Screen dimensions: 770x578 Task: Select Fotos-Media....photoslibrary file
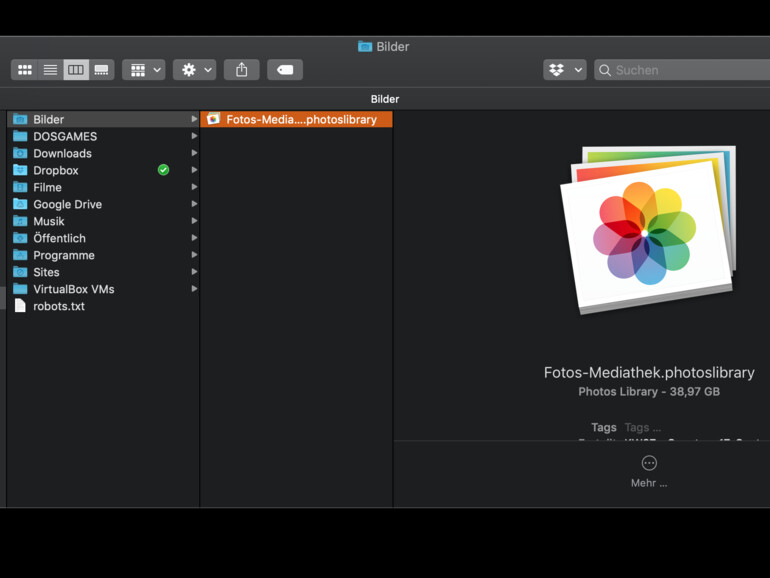click(x=296, y=119)
